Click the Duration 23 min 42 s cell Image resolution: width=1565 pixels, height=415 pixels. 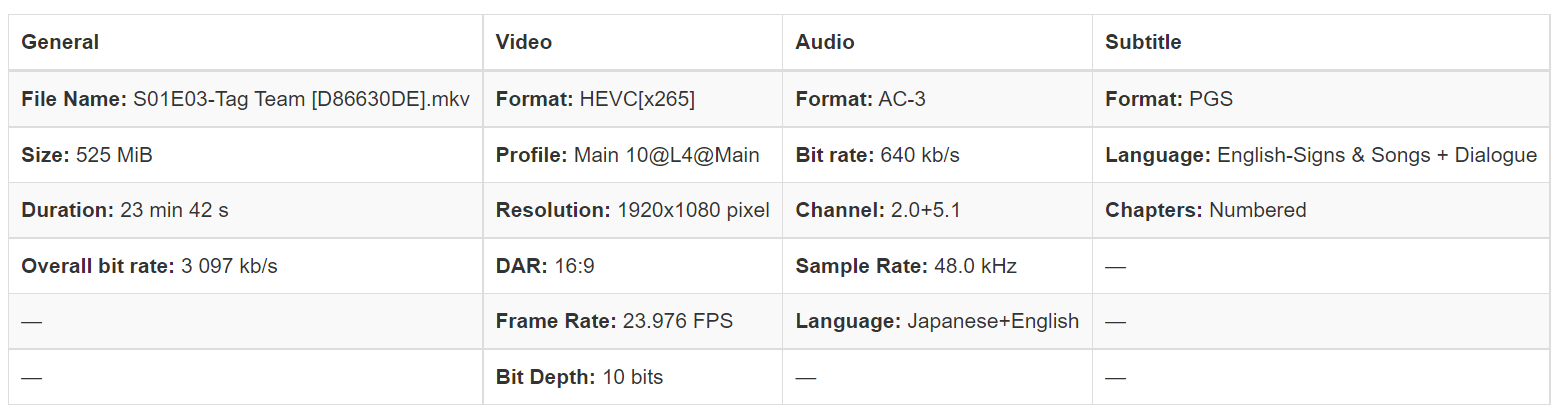[x=125, y=210]
